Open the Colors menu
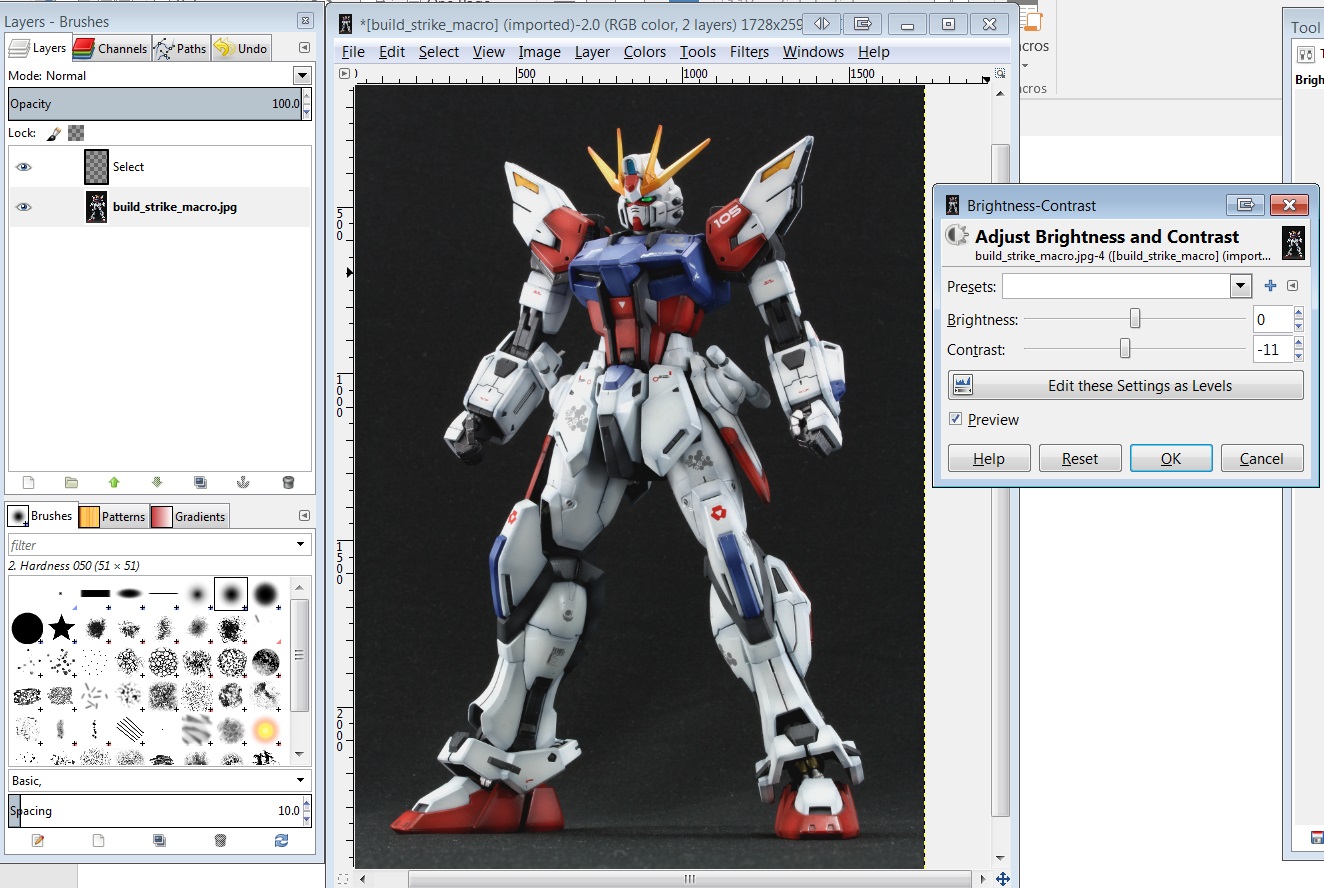The width and height of the screenshot is (1324, 888). [x=644, y=52]
